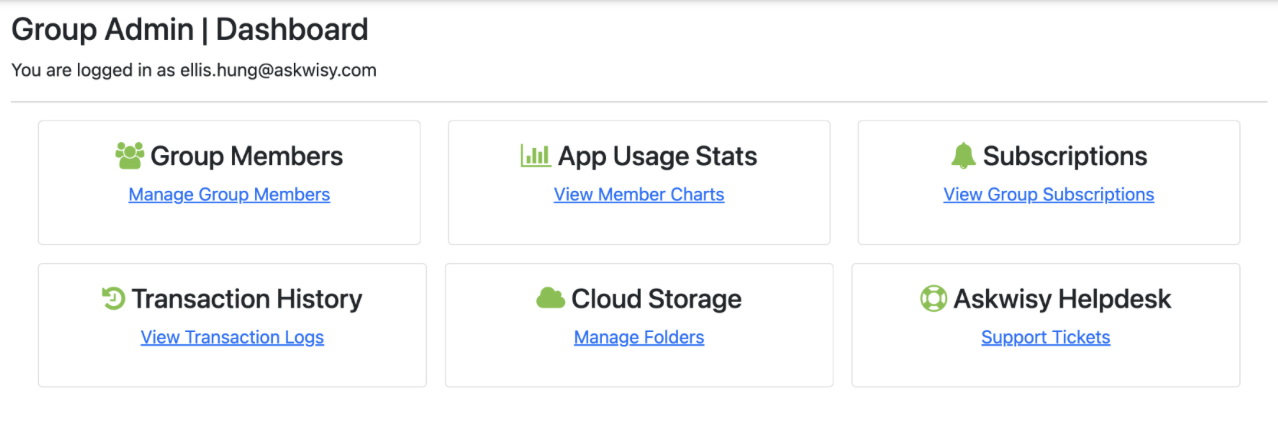
Task: Click the Group Members people icon
Action: click(x=130, y=156)
